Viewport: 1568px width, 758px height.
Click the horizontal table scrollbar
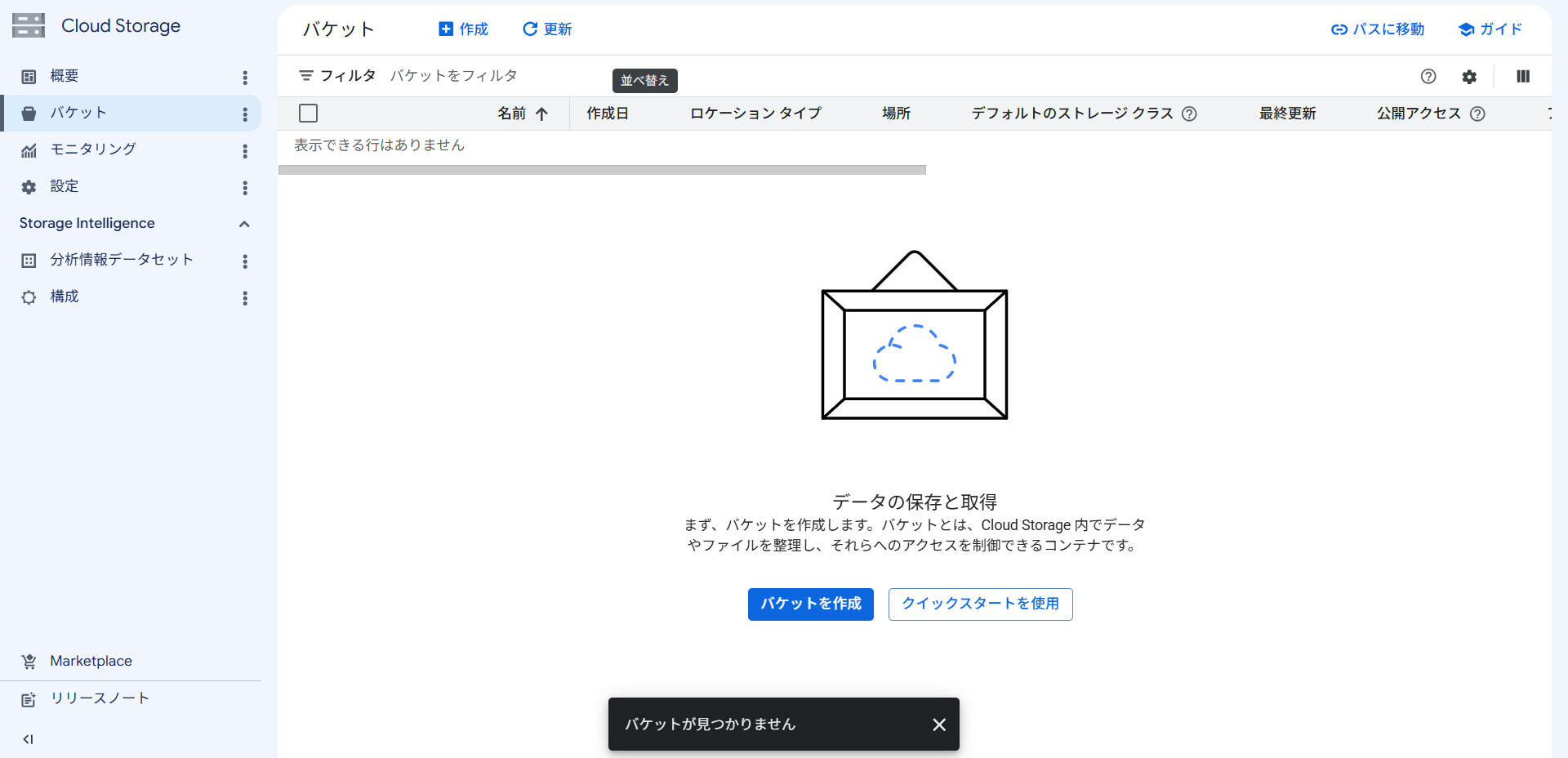602,170
